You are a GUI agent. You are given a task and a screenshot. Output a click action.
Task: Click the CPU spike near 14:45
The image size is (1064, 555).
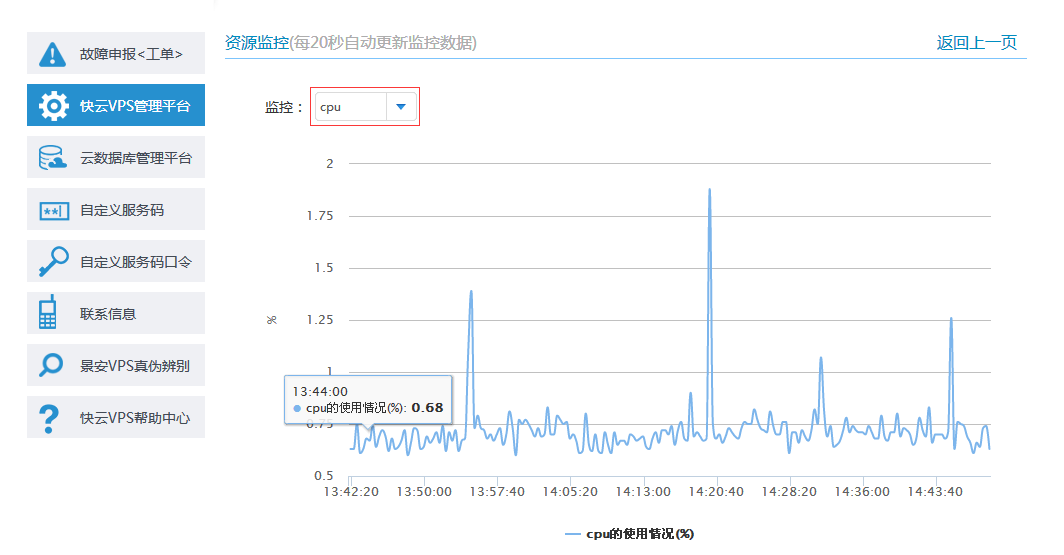[950, 318]
